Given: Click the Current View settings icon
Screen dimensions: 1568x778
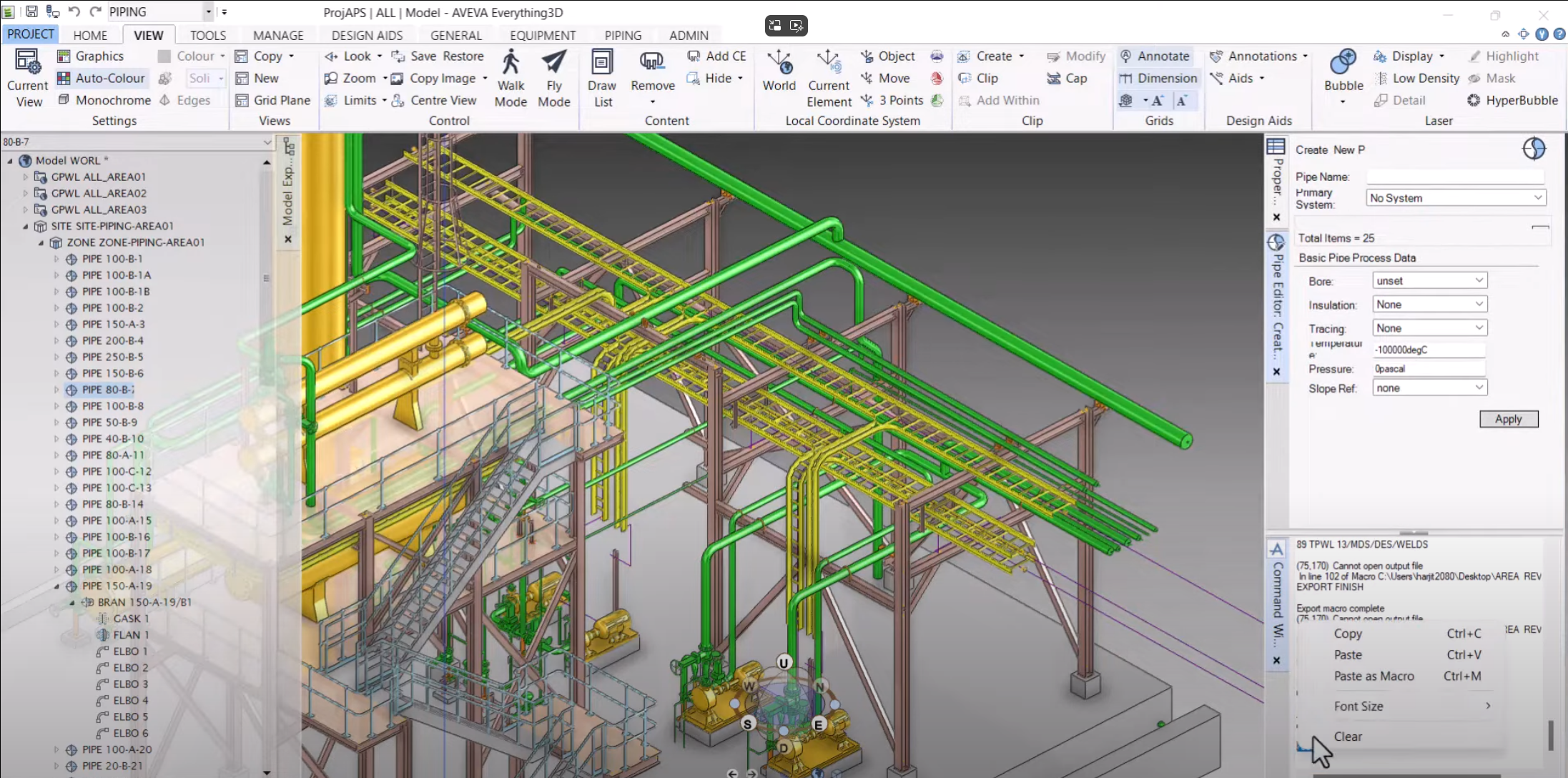Looking at the screenshot, I should point(28,79).
